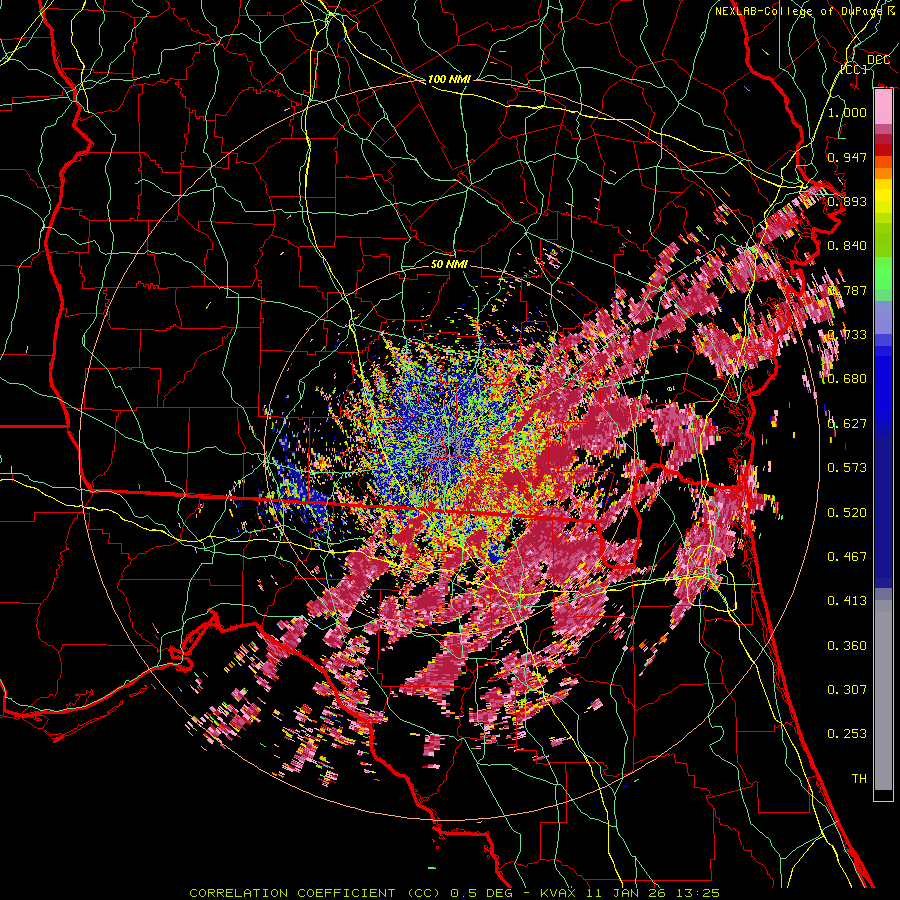This screenshot has width=900, height=900.
Task: Select the 0.947 scale value
Action: [847, 157]
